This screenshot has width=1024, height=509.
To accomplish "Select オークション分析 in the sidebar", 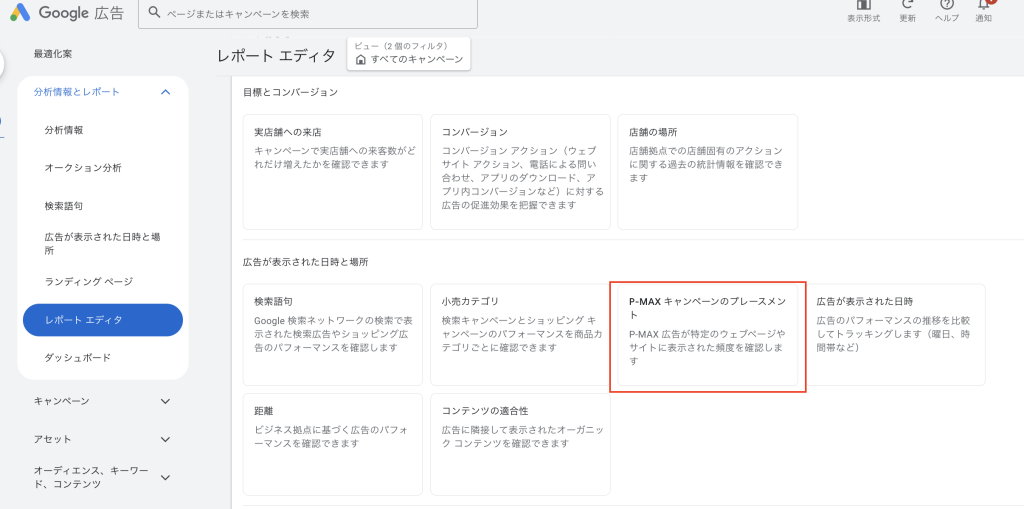I will [83, 168].
